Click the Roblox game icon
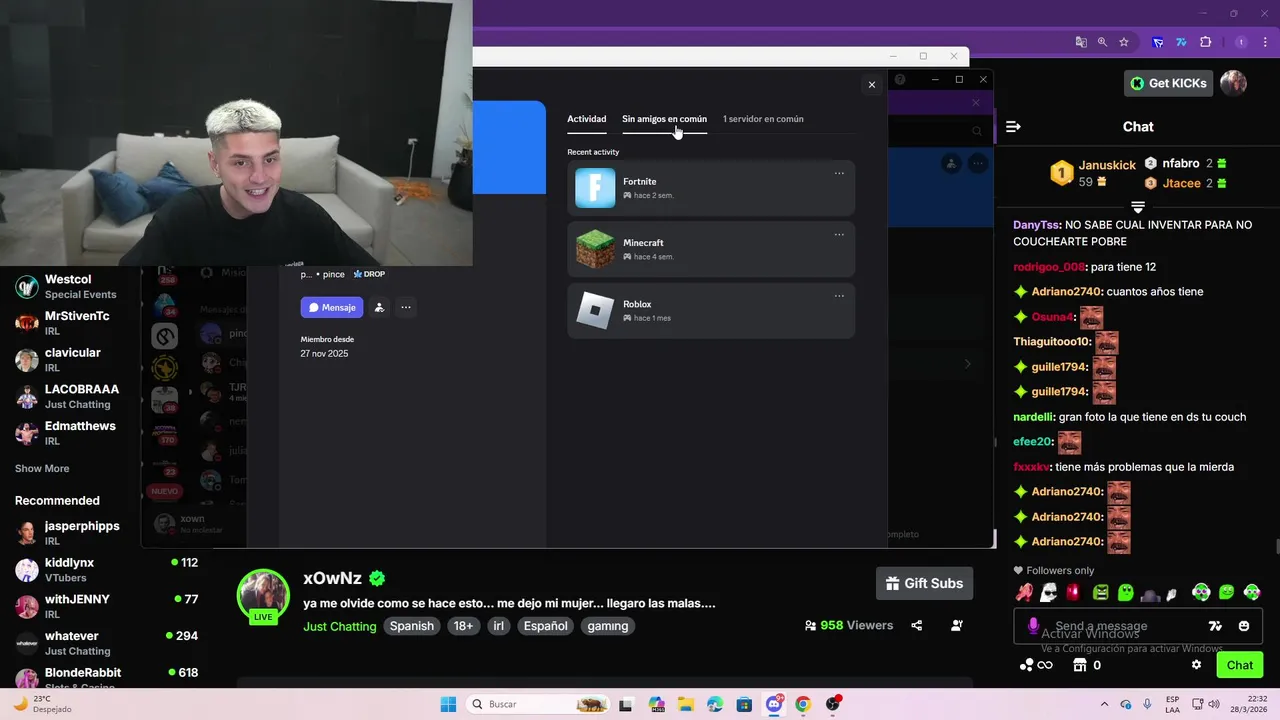This screenshot has height=720, width=1280. click(595, 310)
